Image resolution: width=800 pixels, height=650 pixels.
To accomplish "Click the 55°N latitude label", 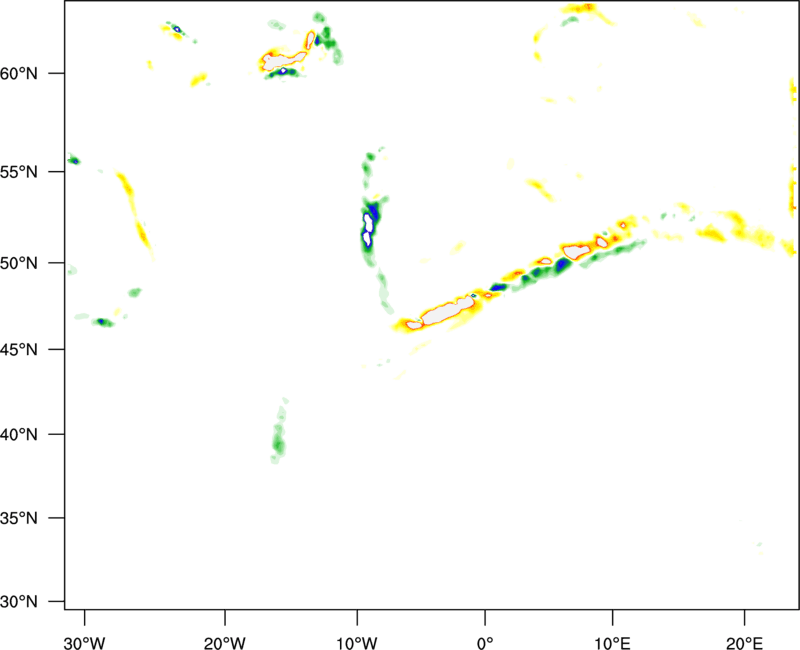I will click(x=19, y=172).
